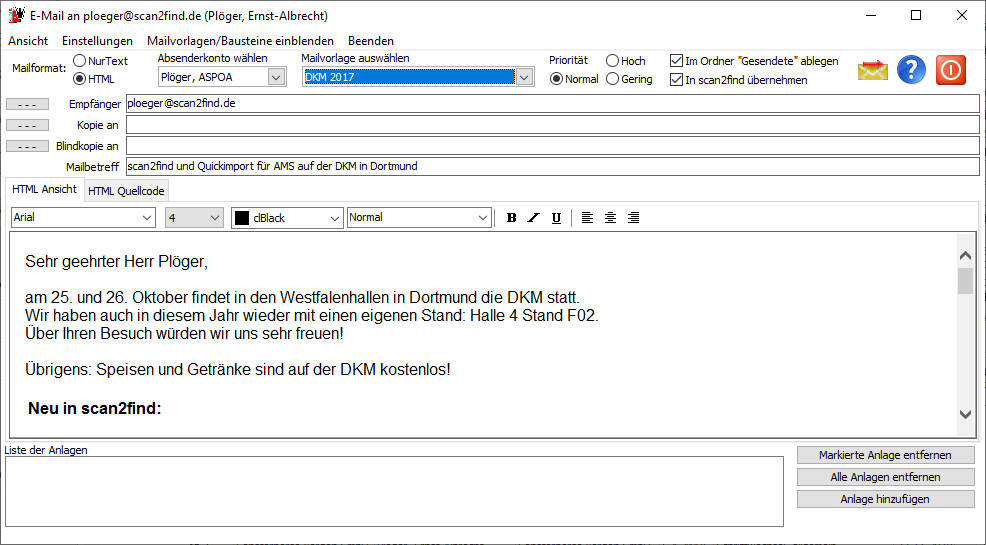Image resolution: width=986 pixels, height=545 pixels.
Task: Click the Mailbetreff subject field
Action: (553, 167)
